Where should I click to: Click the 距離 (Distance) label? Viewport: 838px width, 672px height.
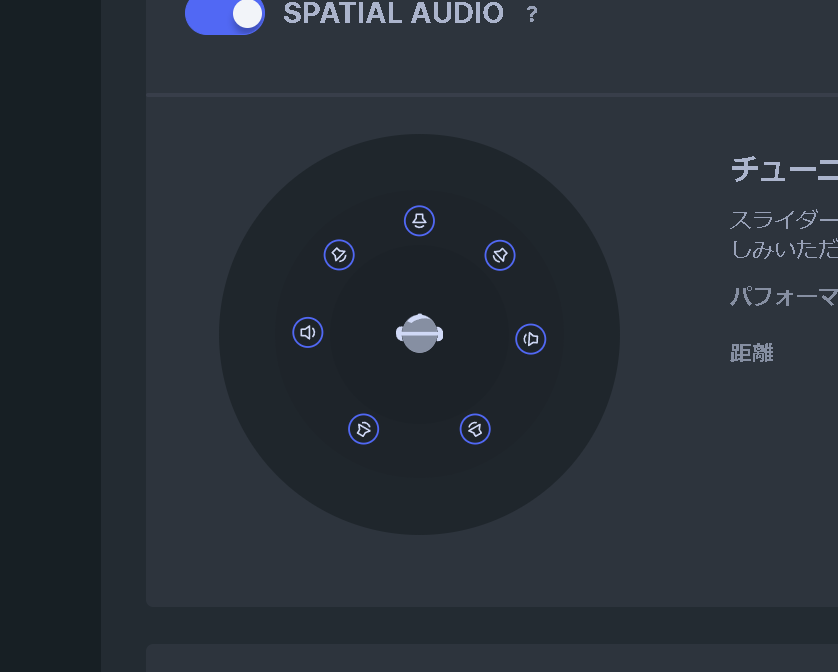coord(751,352)
